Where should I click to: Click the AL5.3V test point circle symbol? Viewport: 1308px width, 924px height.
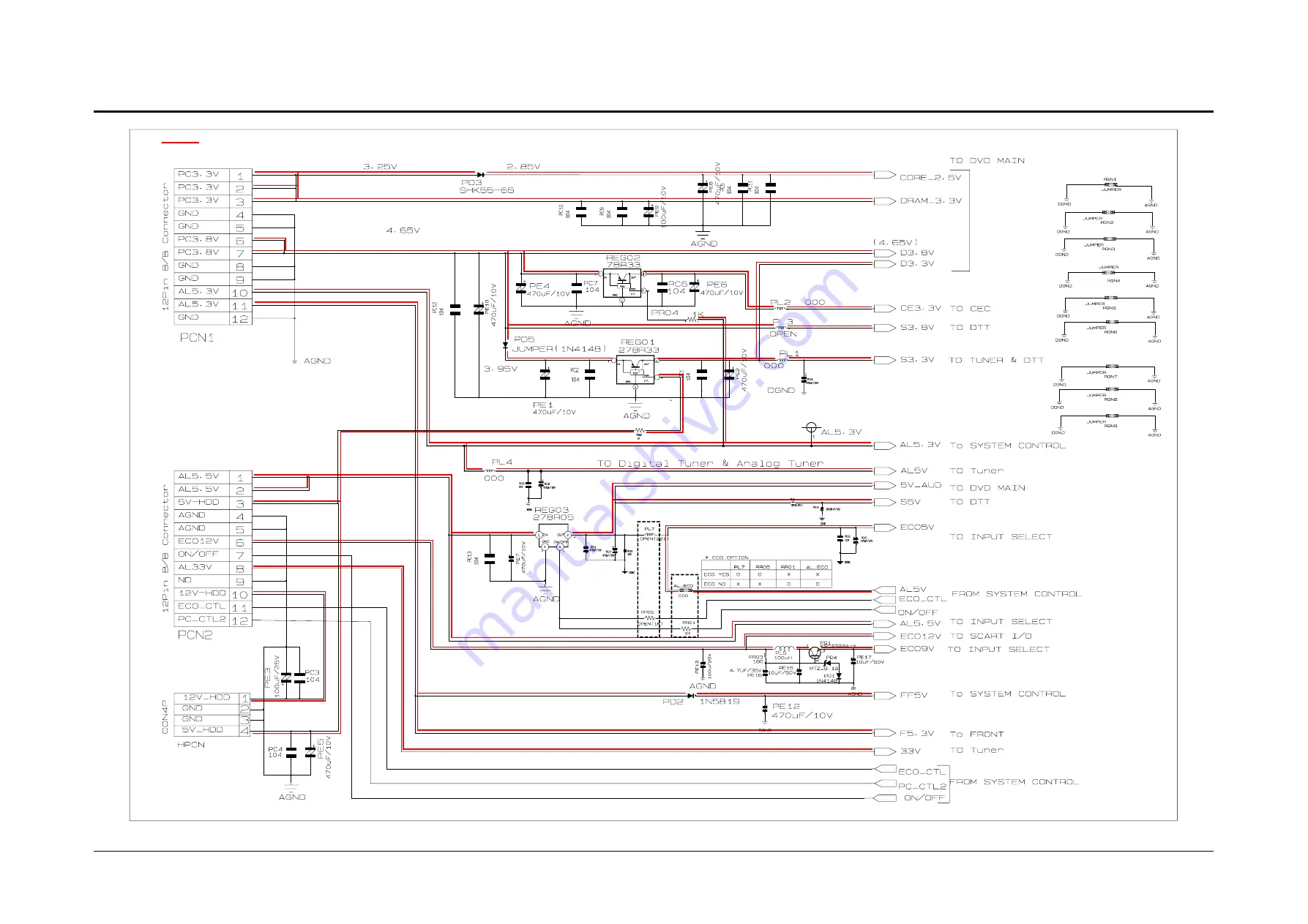pos(811,428)
